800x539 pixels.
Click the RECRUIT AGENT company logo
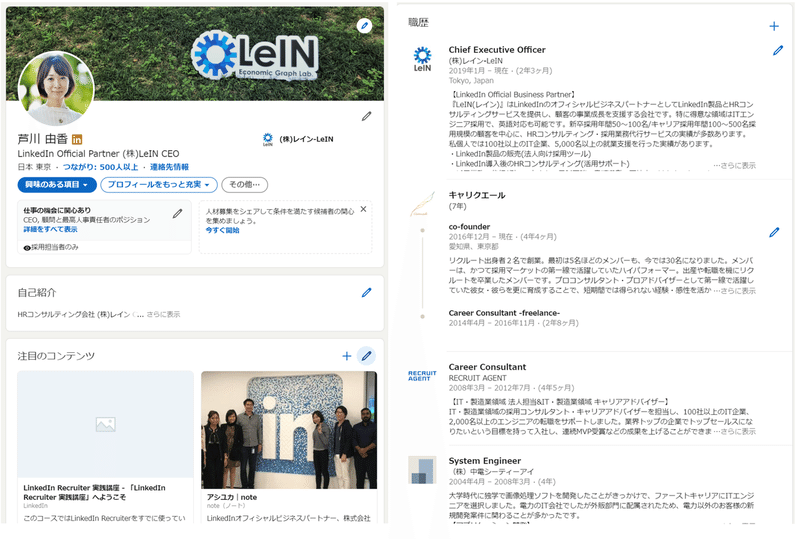click(x=422, y=376)
